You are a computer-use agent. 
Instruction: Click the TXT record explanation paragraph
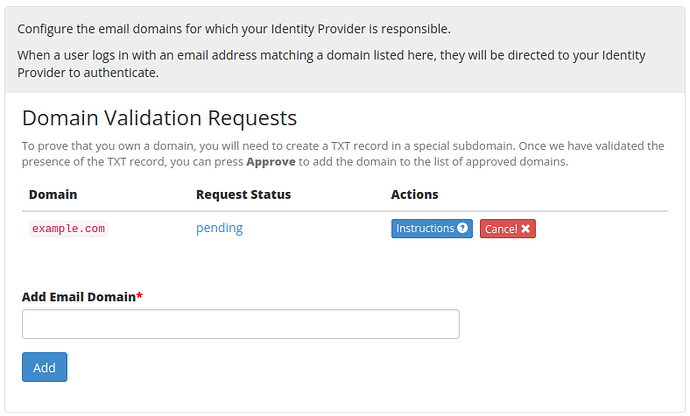tap(343, 154)
